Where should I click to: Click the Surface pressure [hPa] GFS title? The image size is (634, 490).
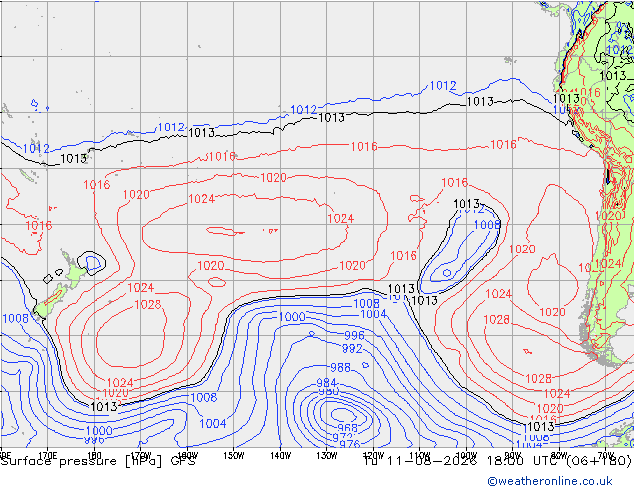[x=98, y=461]
